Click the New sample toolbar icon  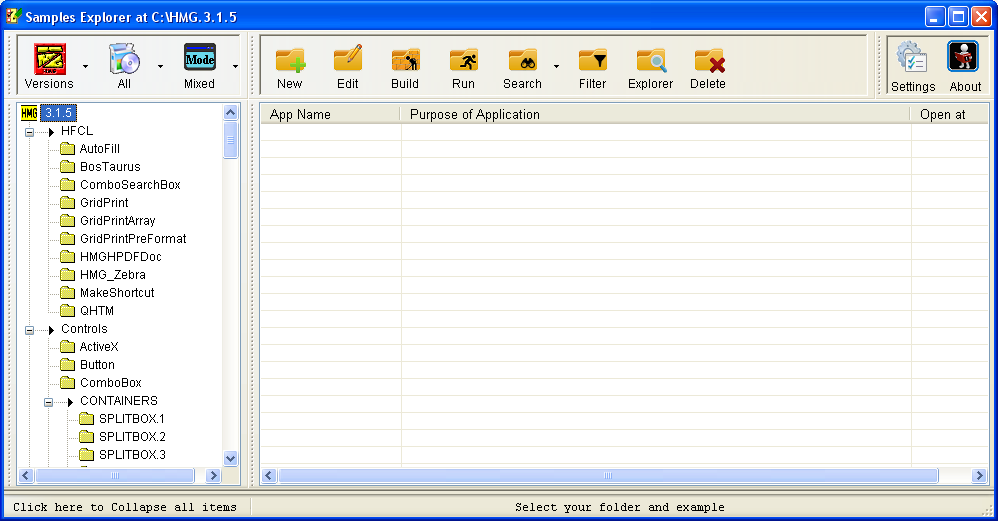pyautogui.click(x=290, y=61)
